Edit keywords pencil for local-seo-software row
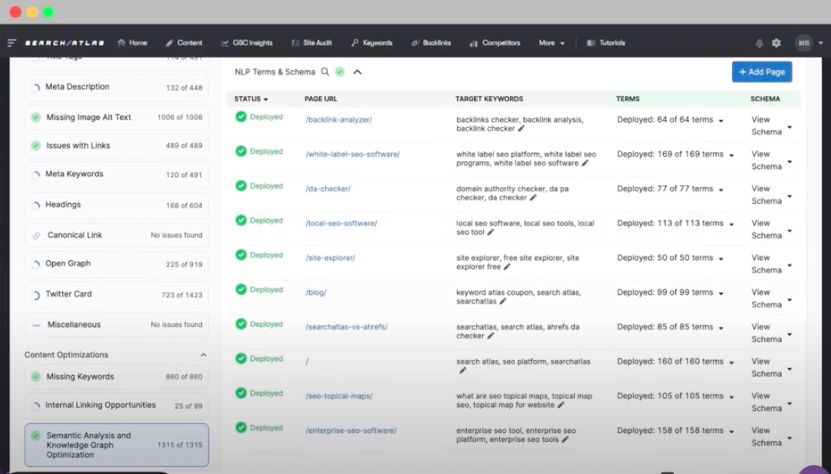 coord(490,232)
